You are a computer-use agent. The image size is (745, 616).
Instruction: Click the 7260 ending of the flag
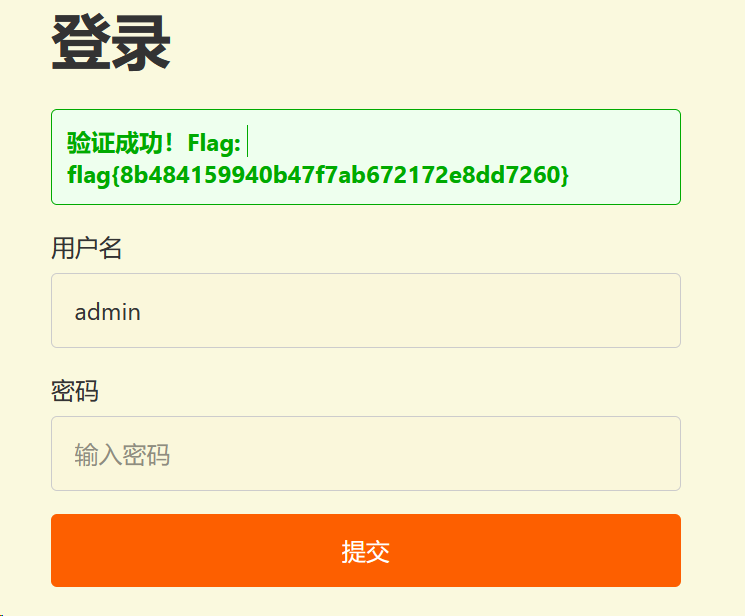tap(533, 175)
